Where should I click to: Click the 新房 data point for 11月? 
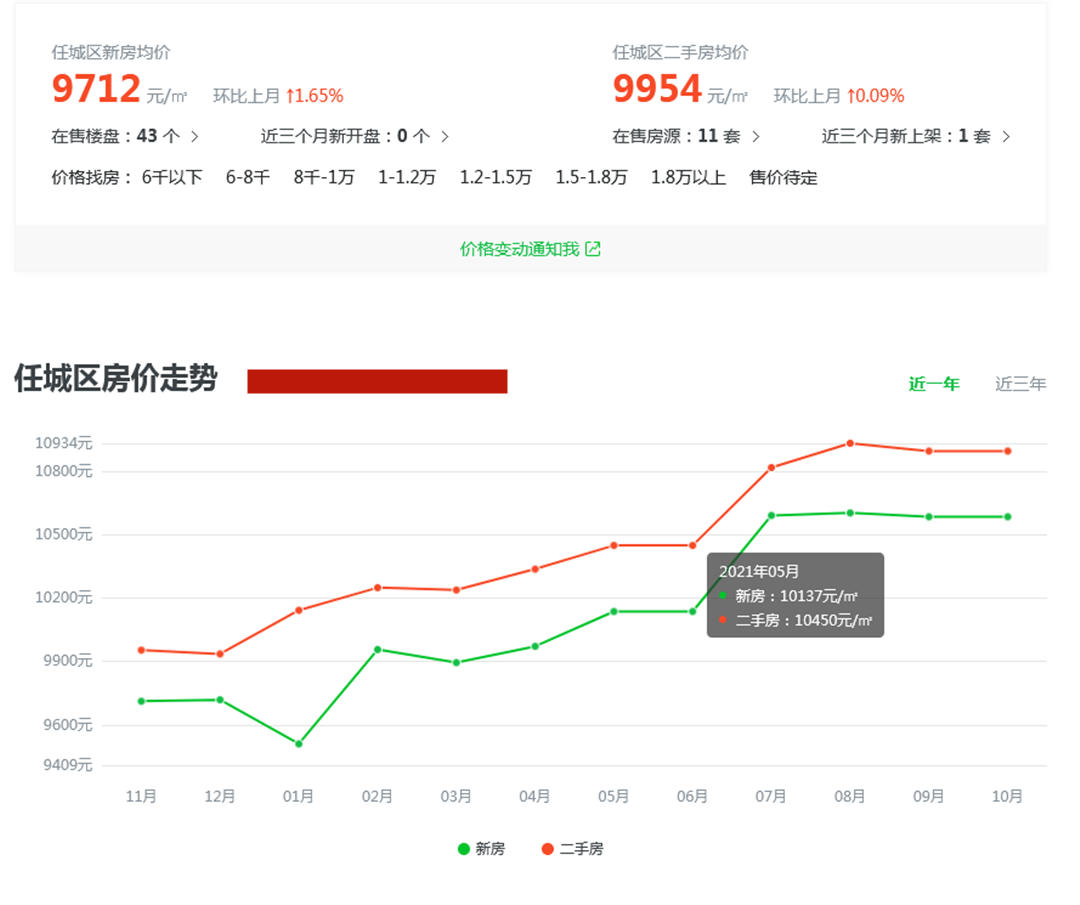tap(141, 701)
